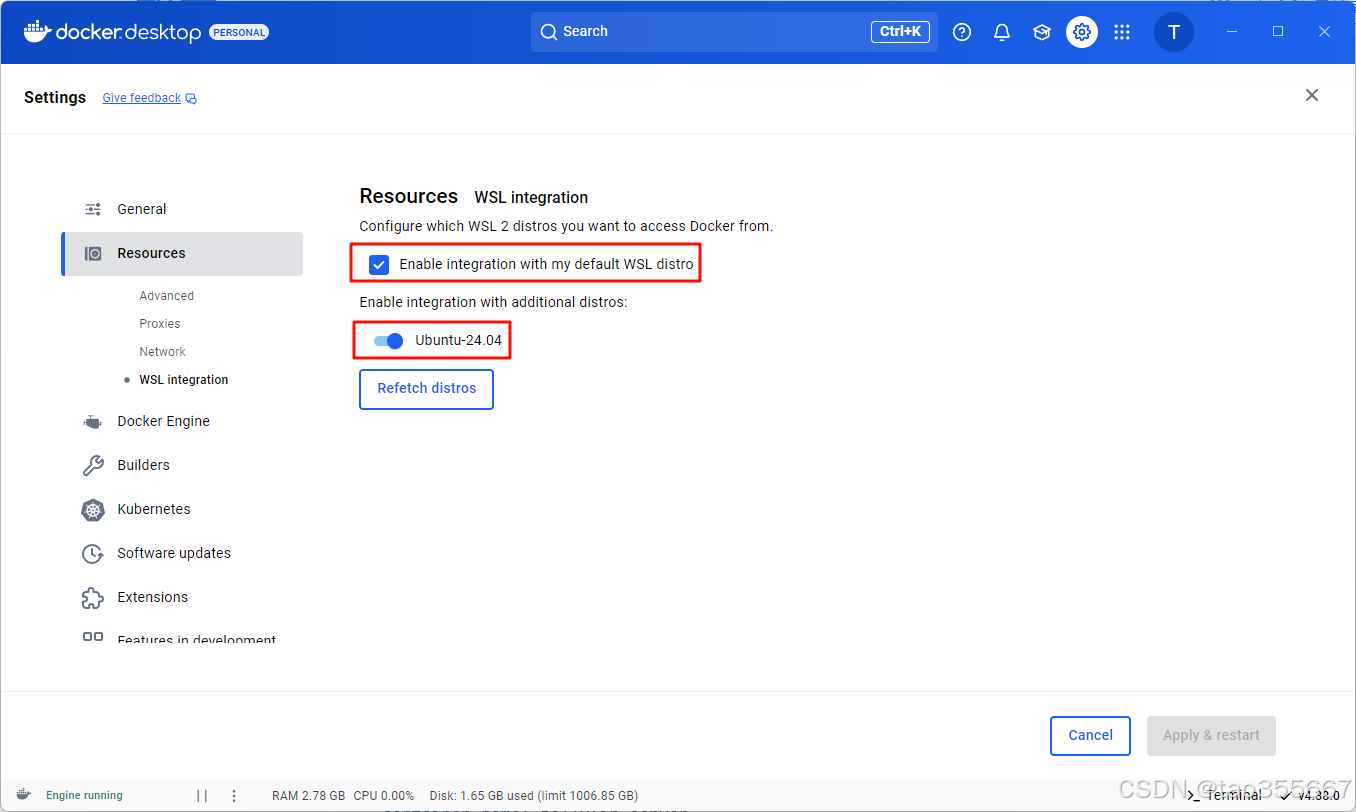Screen dimensions: 1356x812
Task: Click the Resources icon in sidebar
Action: click(x=93, y=253)
